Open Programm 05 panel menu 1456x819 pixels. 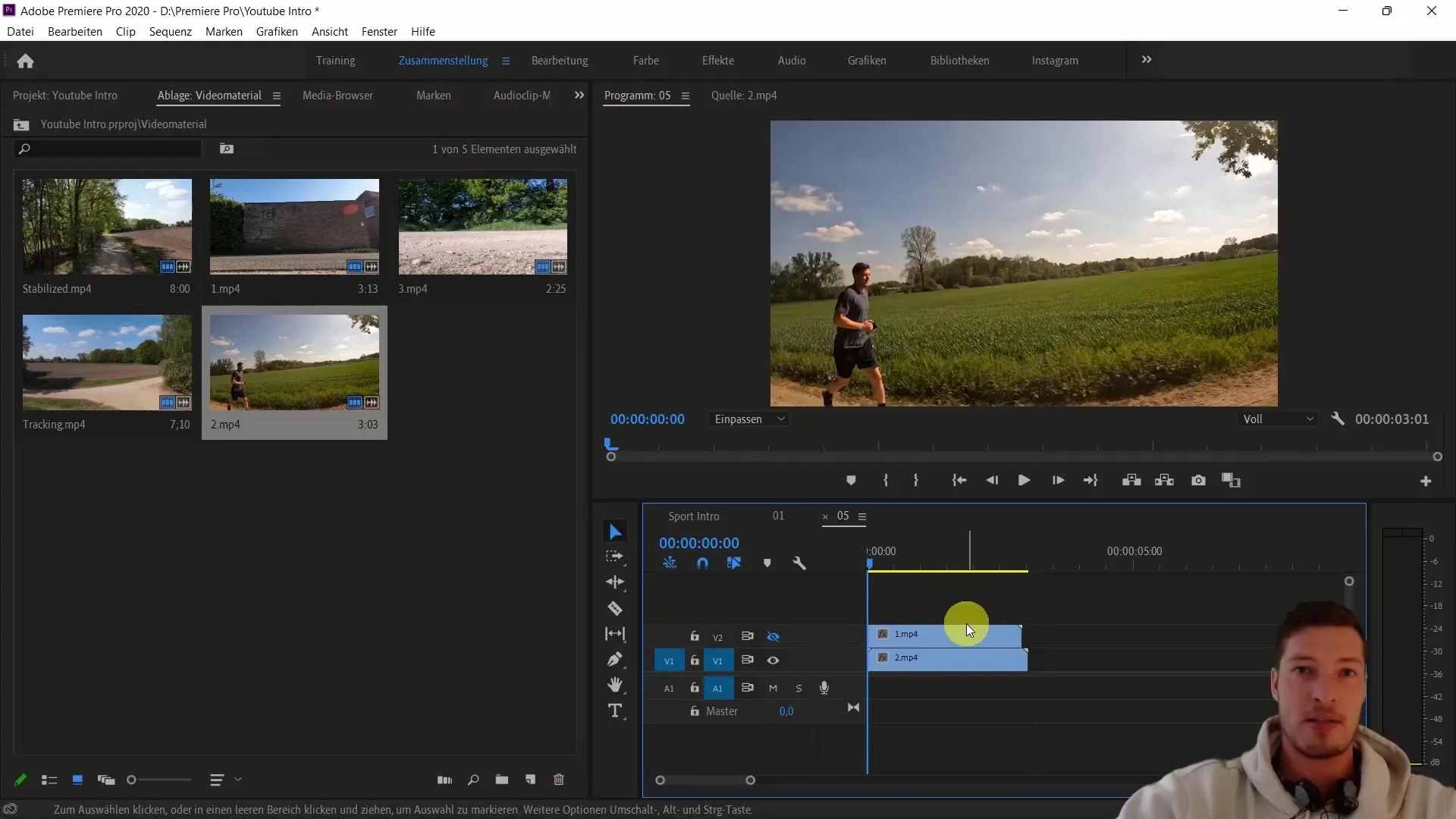[686, 96]
